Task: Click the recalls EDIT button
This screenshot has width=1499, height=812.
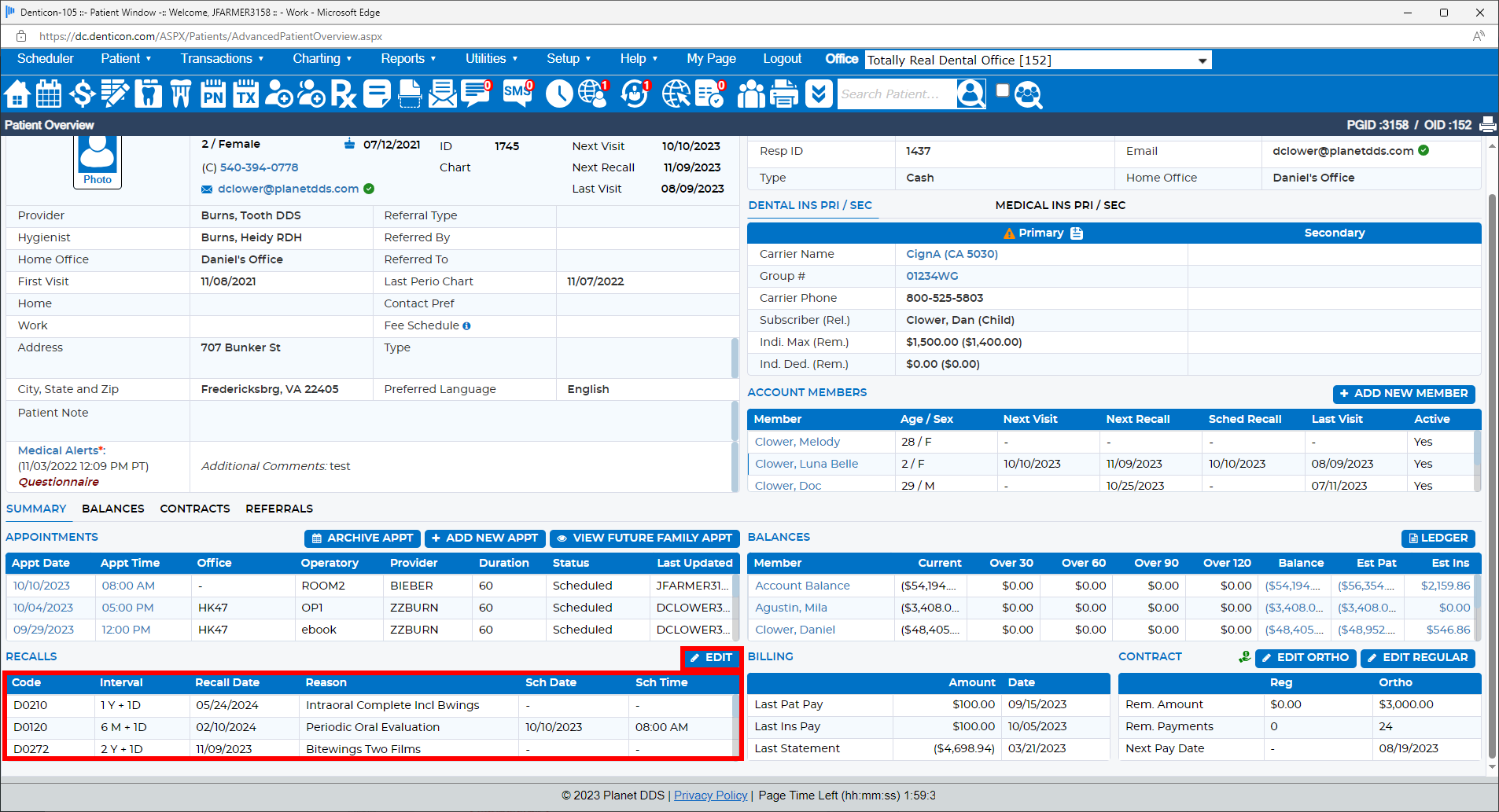Action: pos(711,658)
